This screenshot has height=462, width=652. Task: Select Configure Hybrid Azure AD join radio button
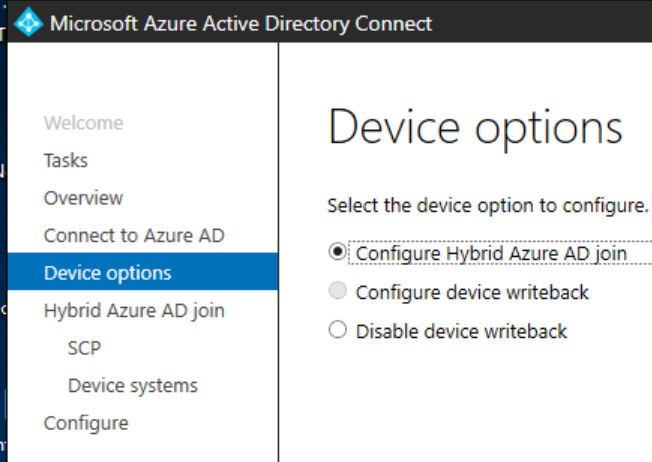tap(337, 253)
